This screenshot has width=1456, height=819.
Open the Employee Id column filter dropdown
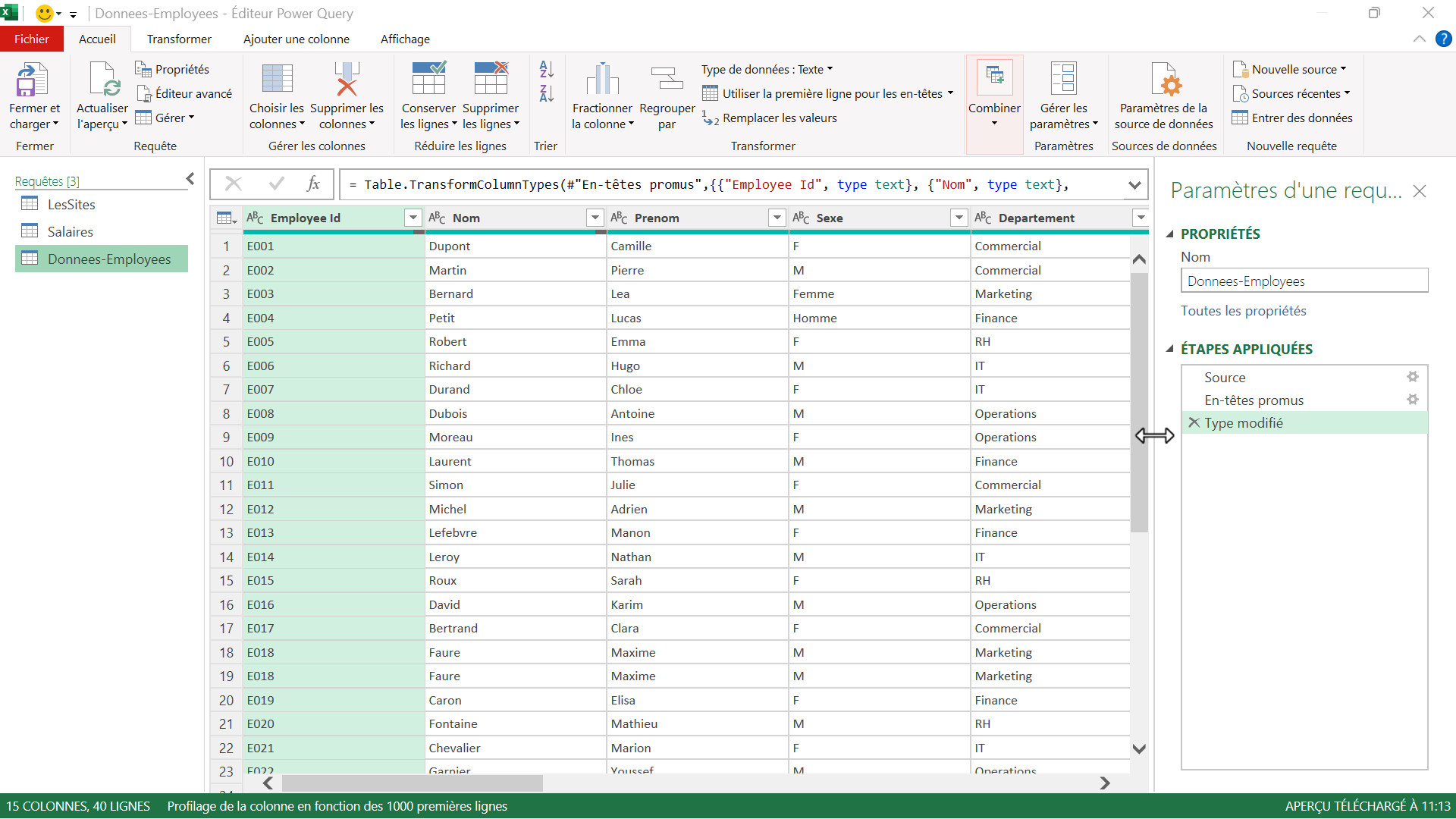(x=413, y=218)
